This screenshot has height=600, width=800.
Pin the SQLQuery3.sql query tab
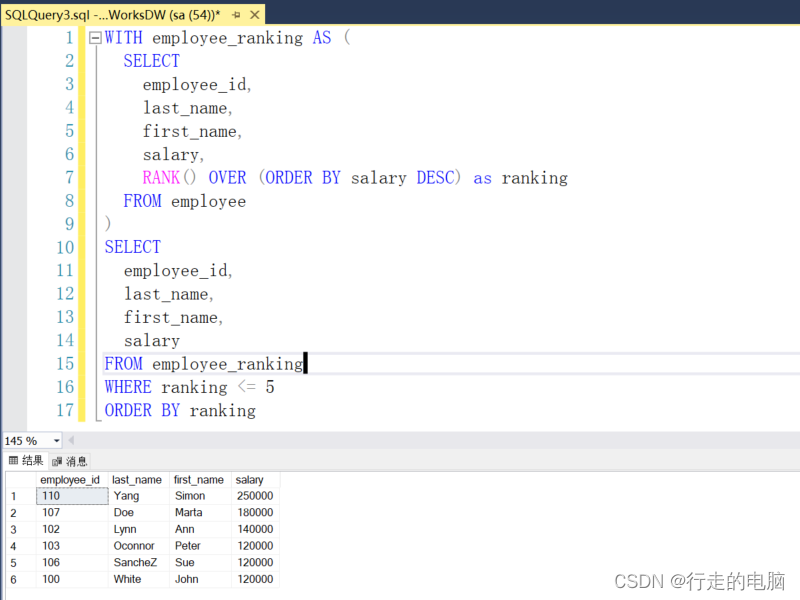237,15
